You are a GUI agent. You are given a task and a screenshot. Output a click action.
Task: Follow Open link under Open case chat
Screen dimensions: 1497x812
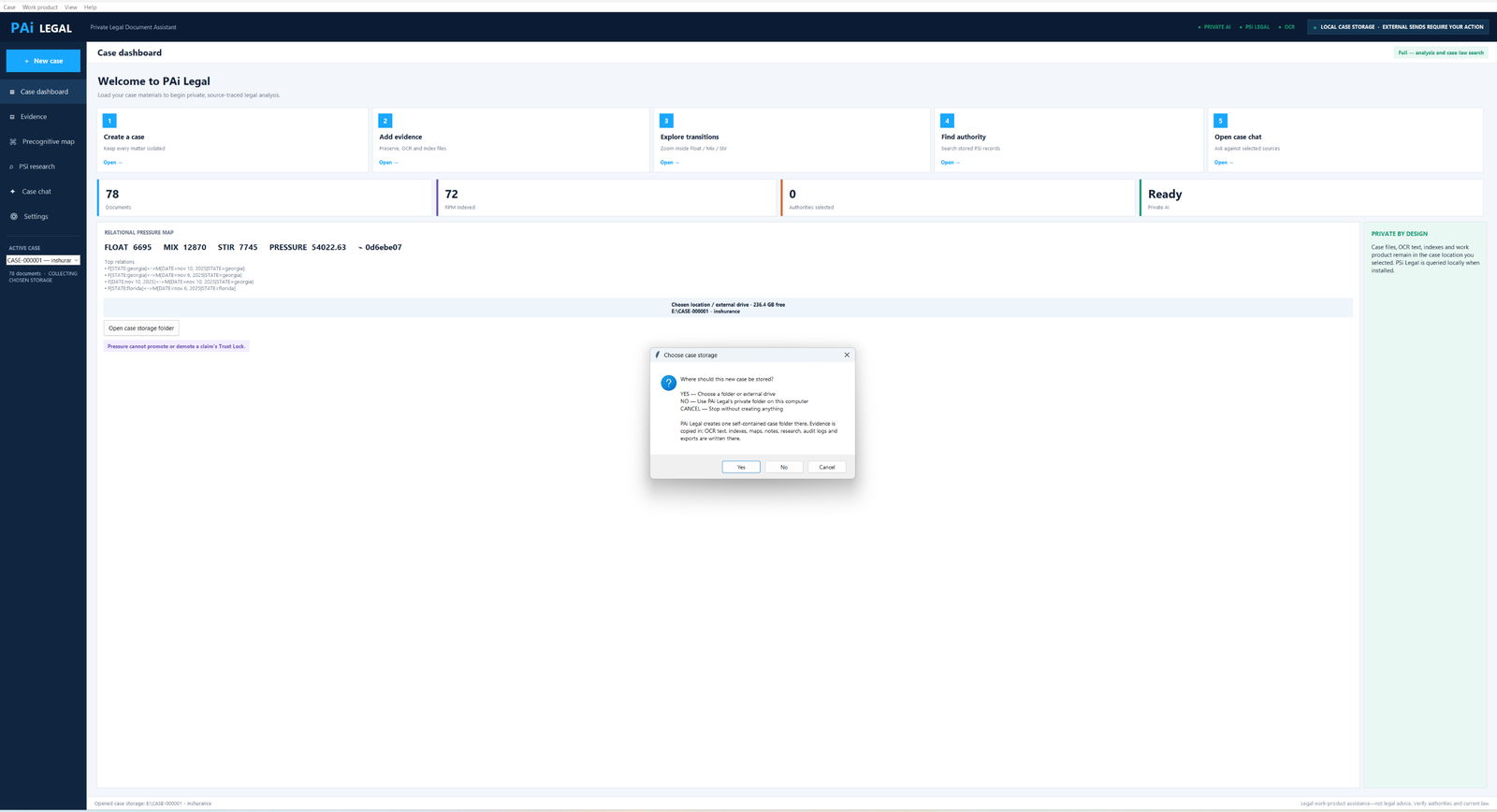point(1224,163)
